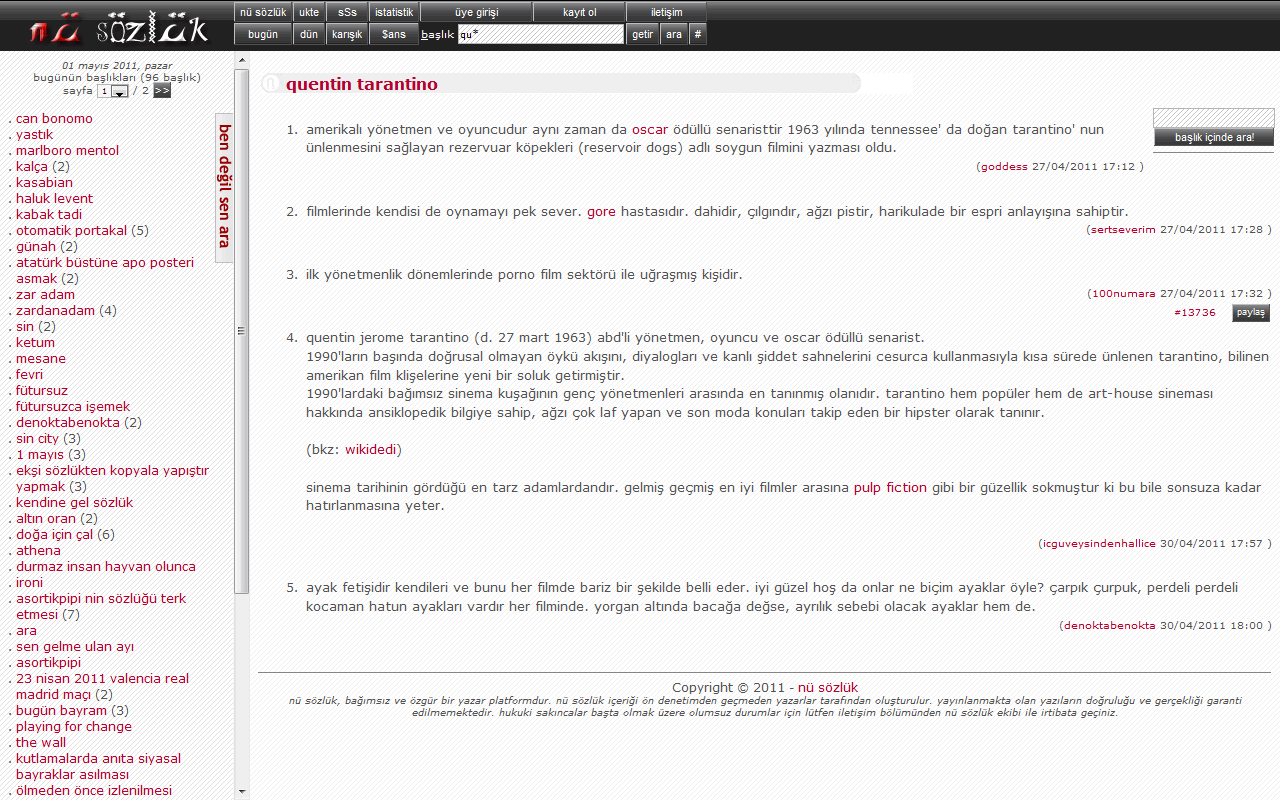The height and width of the screenshot is (800, 1280).
Task: Open the mesane topic
Action: point(41,359)
